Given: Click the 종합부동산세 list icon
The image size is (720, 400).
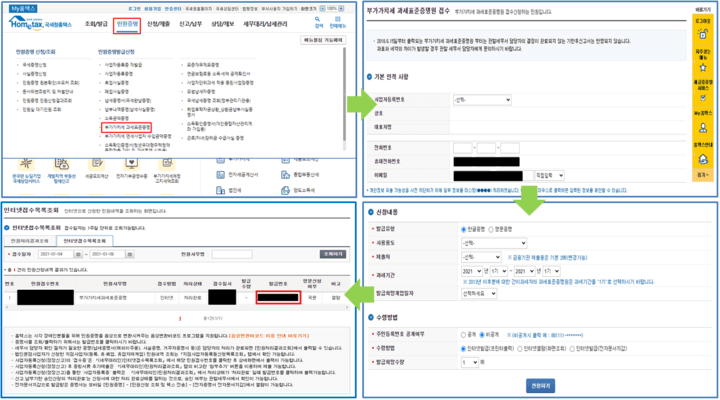Looking at the screenshot, I should coord(285,175).
